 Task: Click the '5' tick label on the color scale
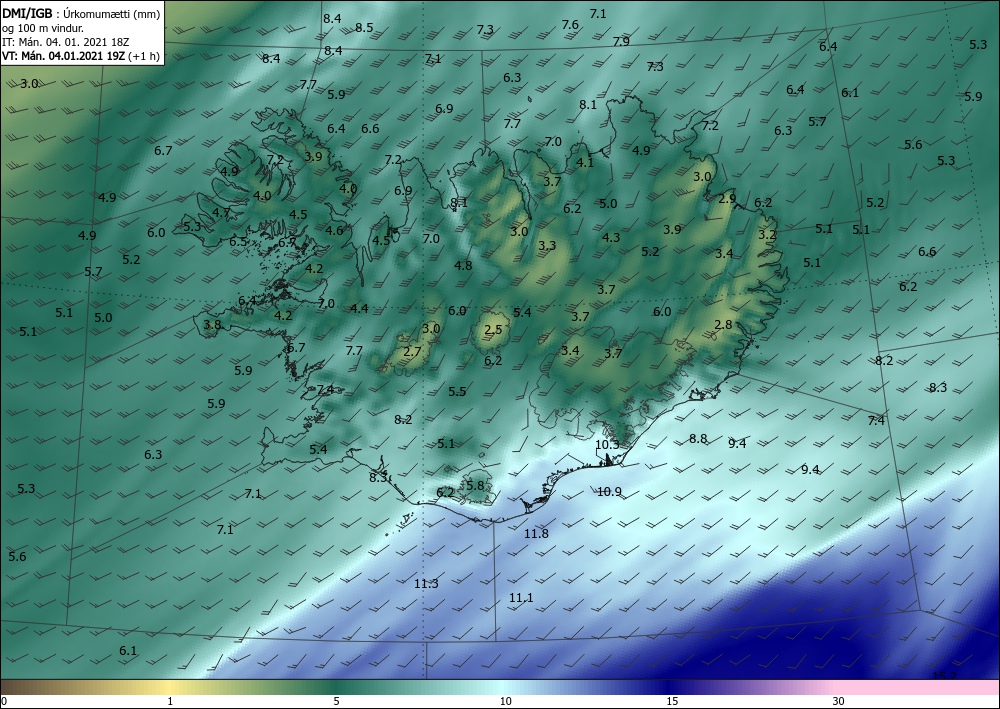click(x=337, y=701)
